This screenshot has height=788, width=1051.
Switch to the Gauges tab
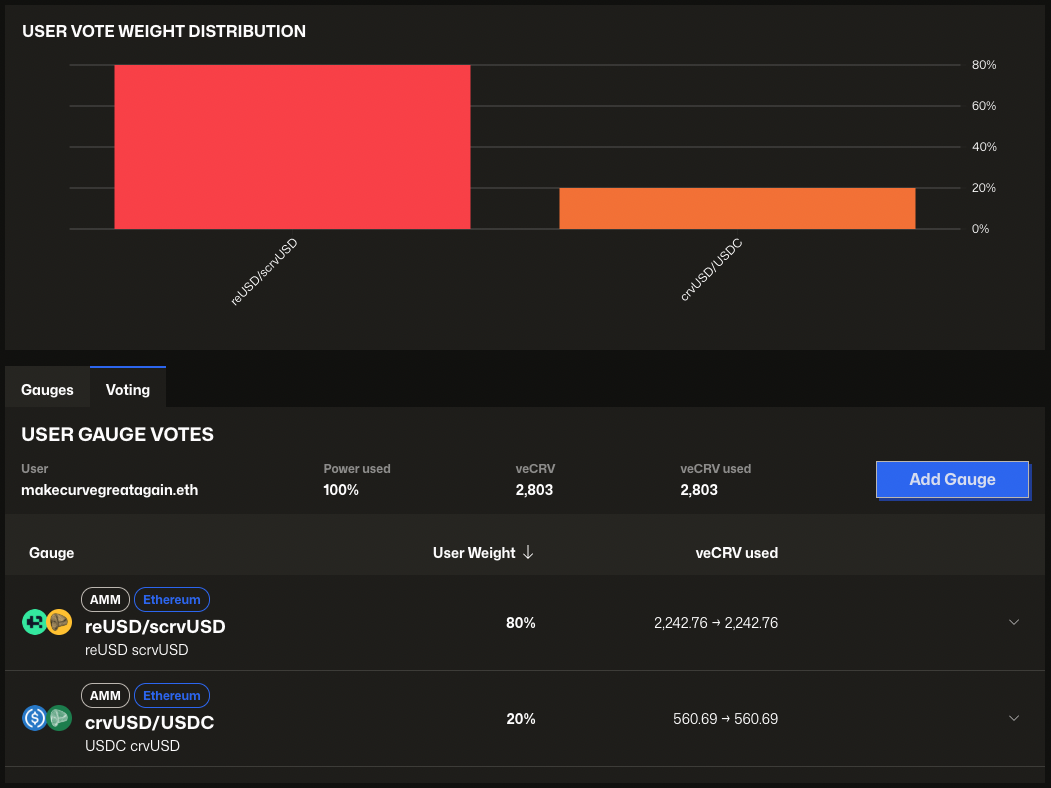[x=47, y=389]
